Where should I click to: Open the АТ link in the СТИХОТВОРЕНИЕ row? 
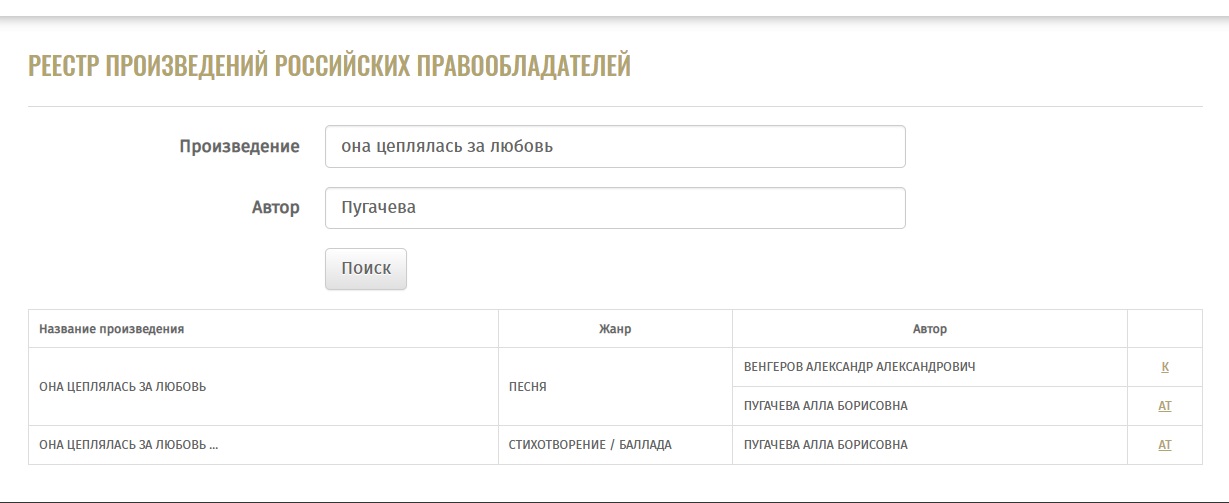1165,445
